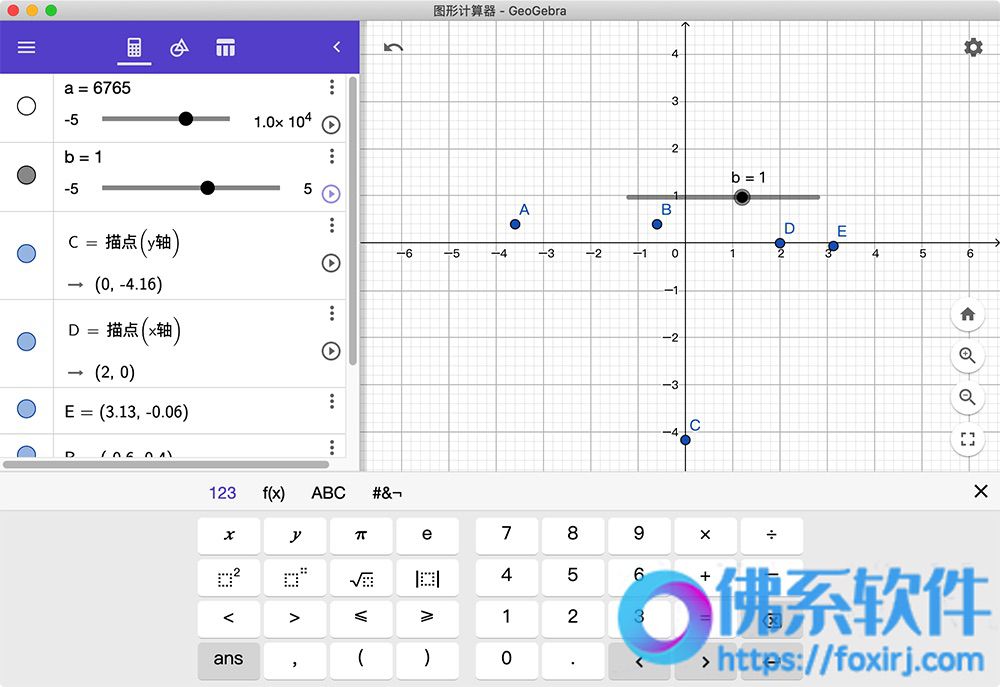The width and height of the screenshot is (1000, 687).
Task: Tap the less-than key
Action: tap(229, 619)
